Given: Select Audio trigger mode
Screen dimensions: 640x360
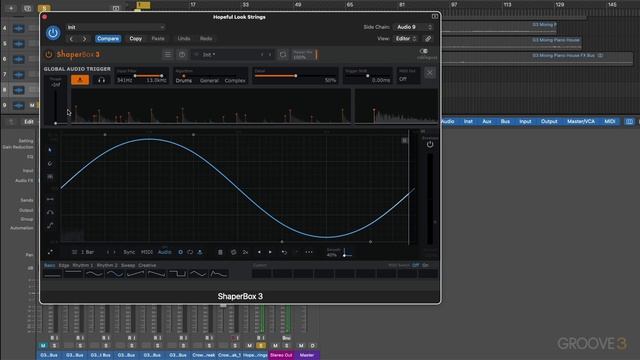Looking at the screenshot, I should point(164,252).
